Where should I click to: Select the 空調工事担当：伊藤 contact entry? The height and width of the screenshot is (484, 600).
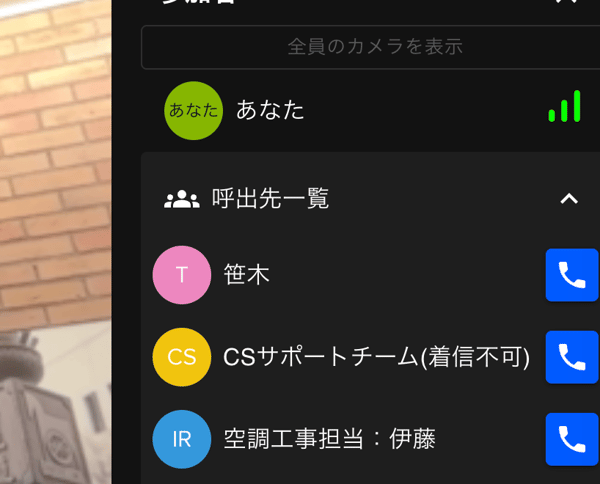click(329, 439)
